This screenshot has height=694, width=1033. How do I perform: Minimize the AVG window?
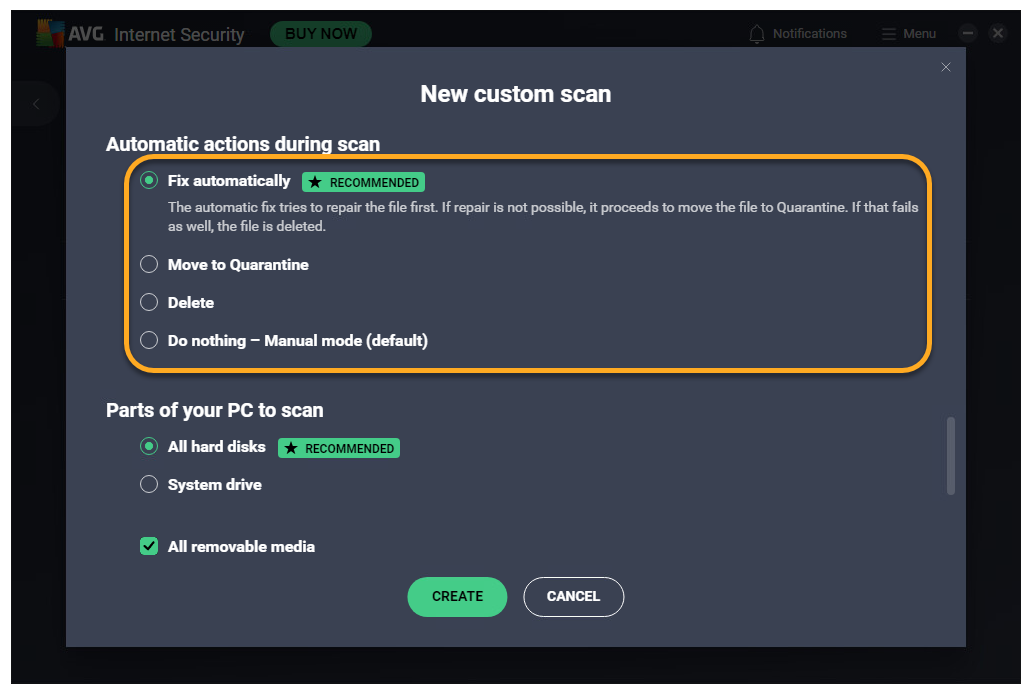point(967,33)
